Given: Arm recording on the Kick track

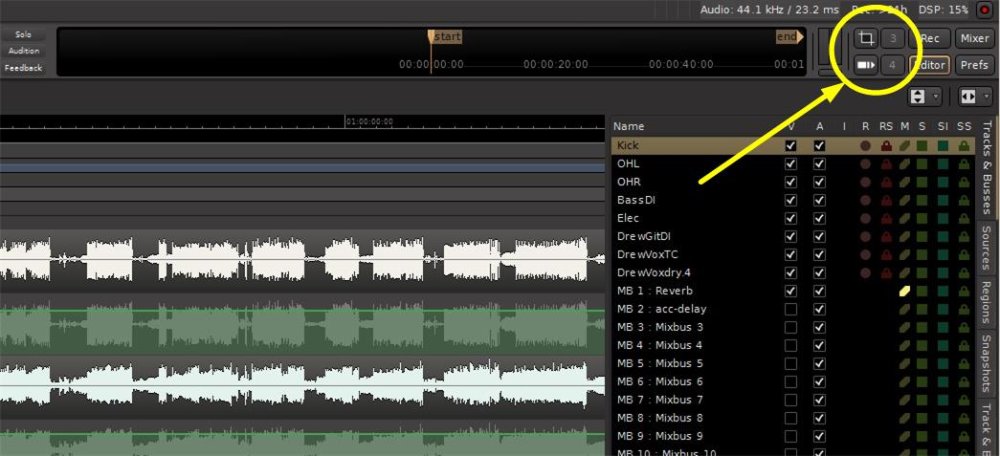Looking at the screenshot, I should (865, 146).
